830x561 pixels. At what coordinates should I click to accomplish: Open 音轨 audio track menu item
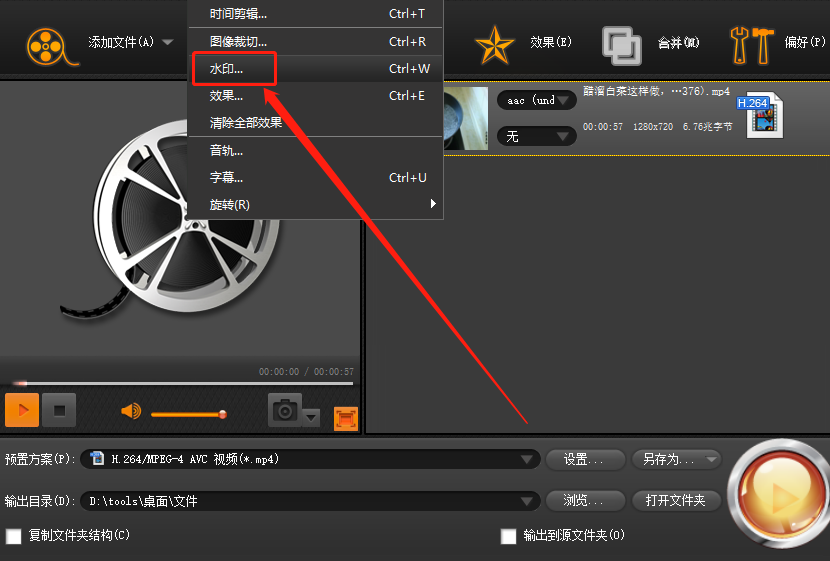(315, 151)
